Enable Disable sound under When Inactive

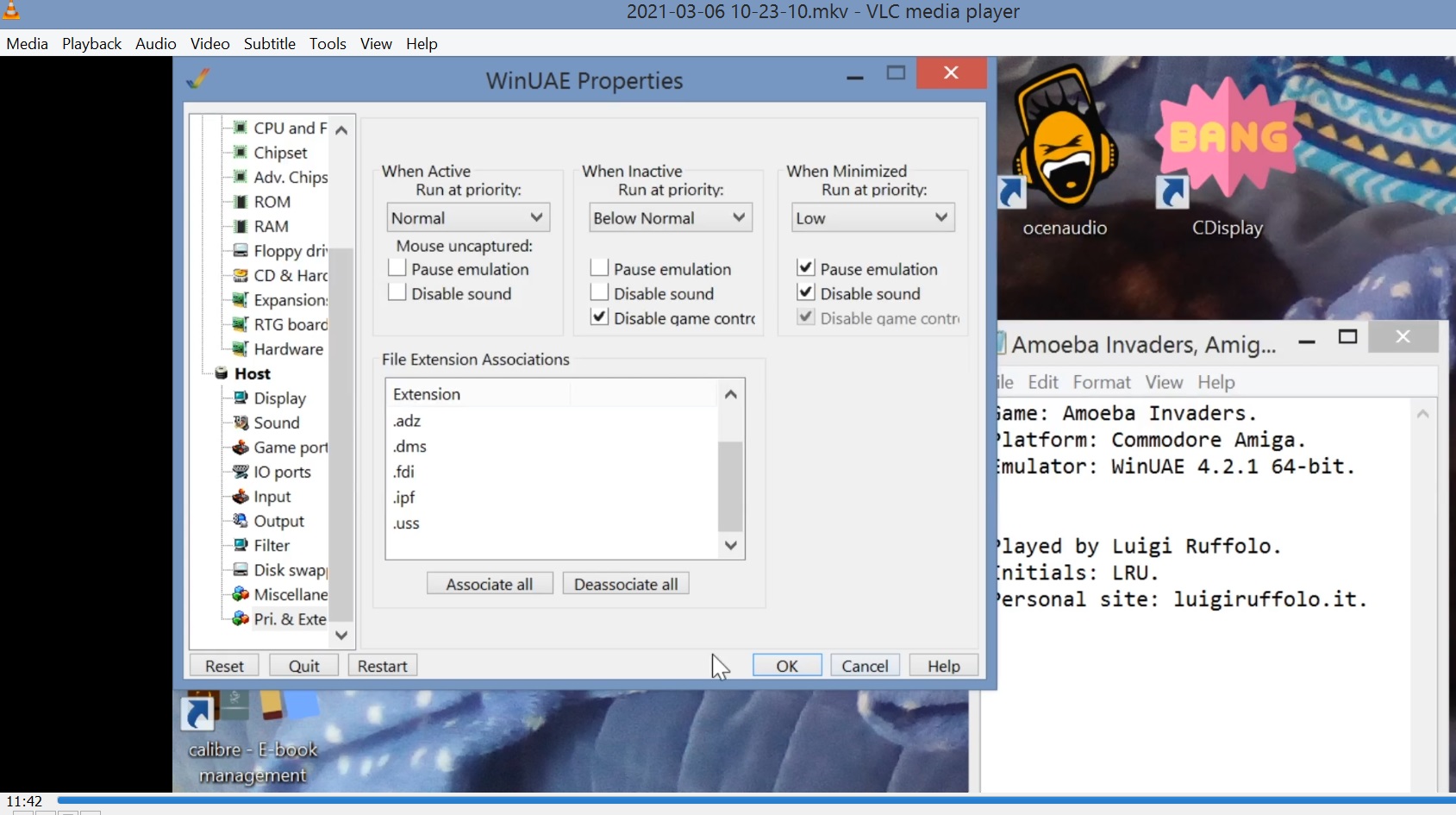[x=600, y=292]
